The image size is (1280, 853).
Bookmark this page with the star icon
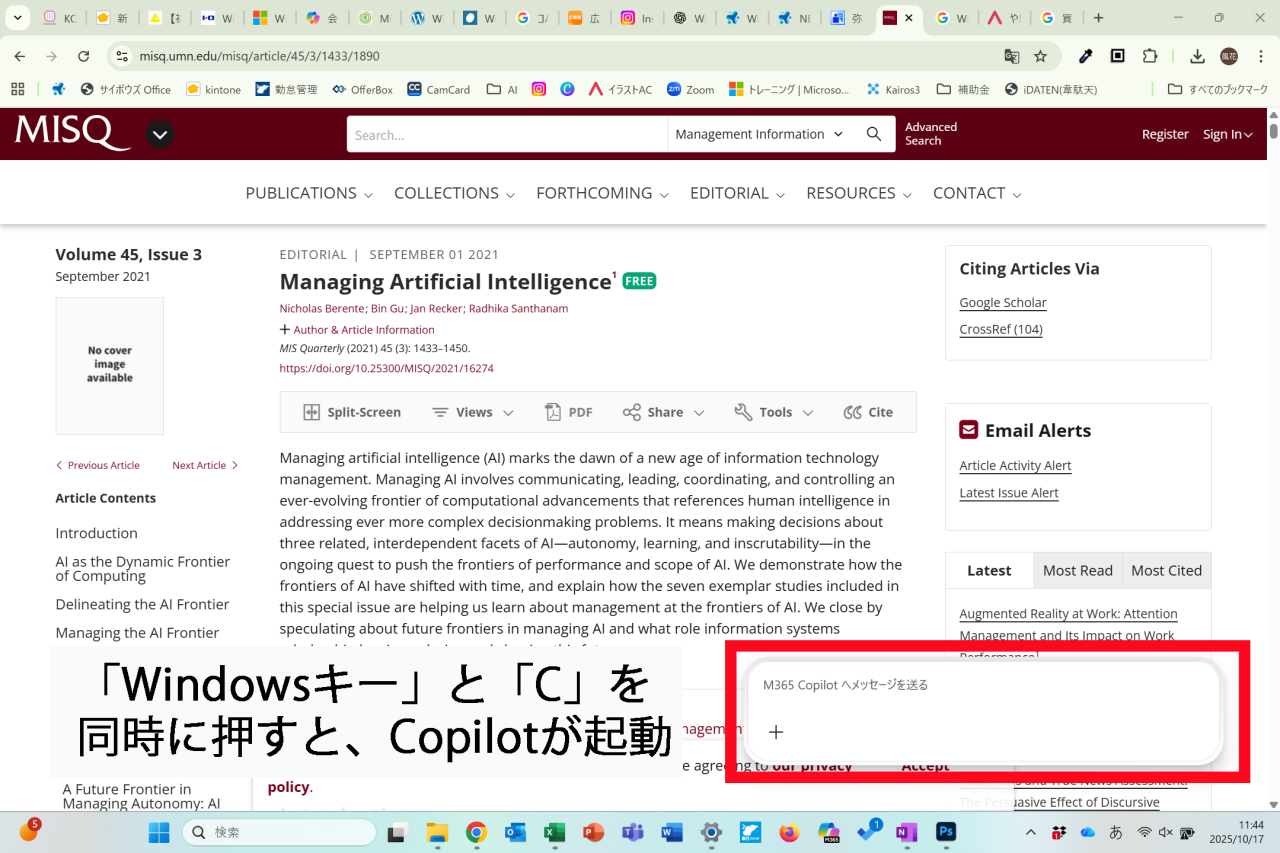tap(1040, 56)
